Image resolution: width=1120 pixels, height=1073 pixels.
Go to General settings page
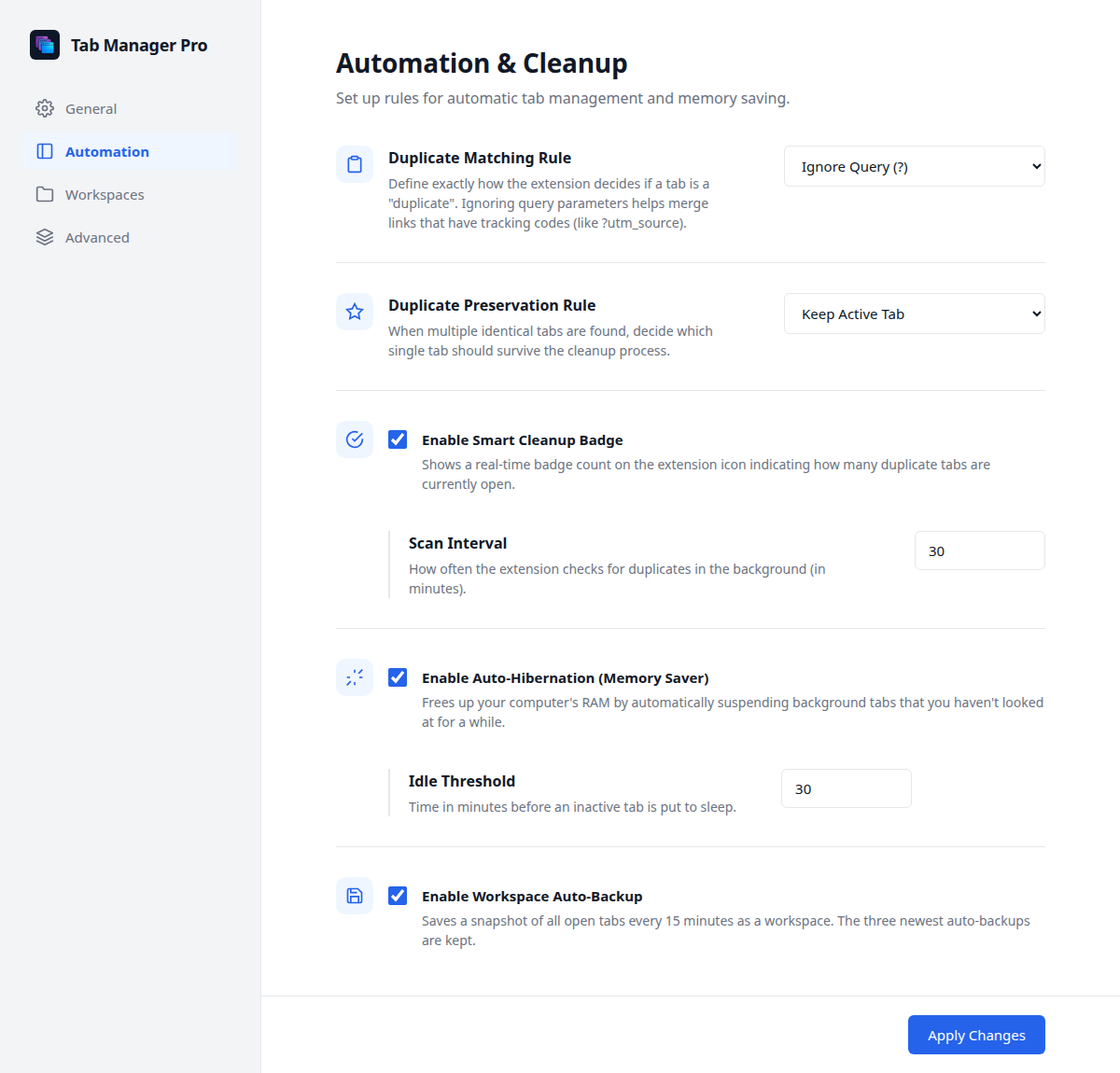tap(131, 108)
